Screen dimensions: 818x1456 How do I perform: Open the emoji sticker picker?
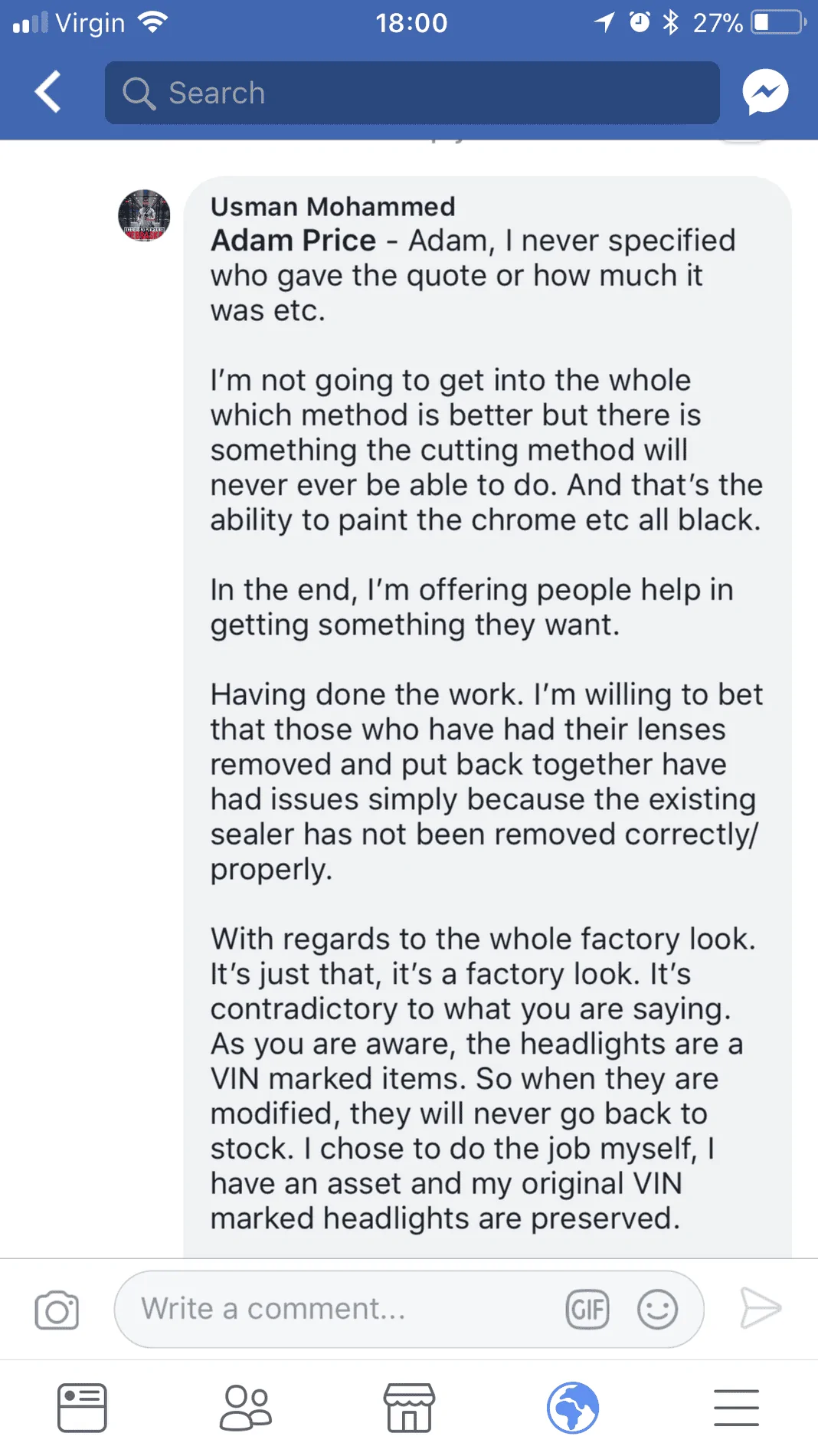point(657,1309)
